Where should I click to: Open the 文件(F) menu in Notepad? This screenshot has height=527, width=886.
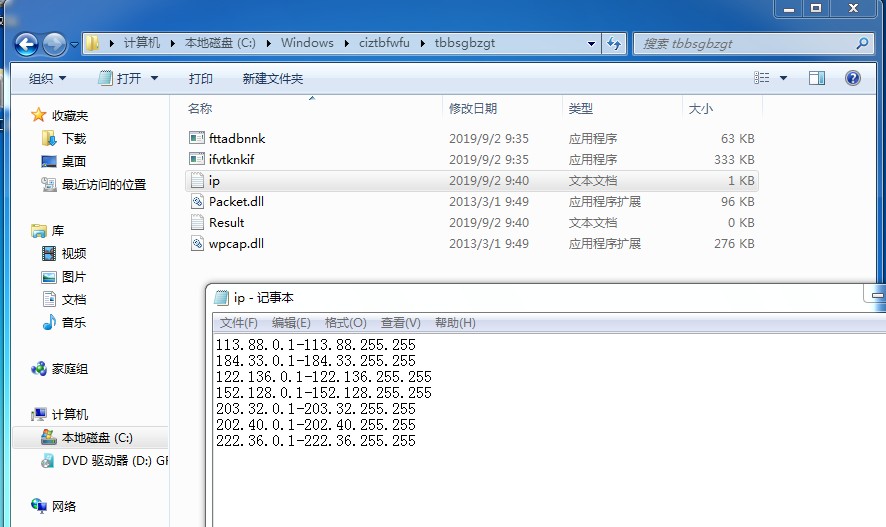click(238, 323)
